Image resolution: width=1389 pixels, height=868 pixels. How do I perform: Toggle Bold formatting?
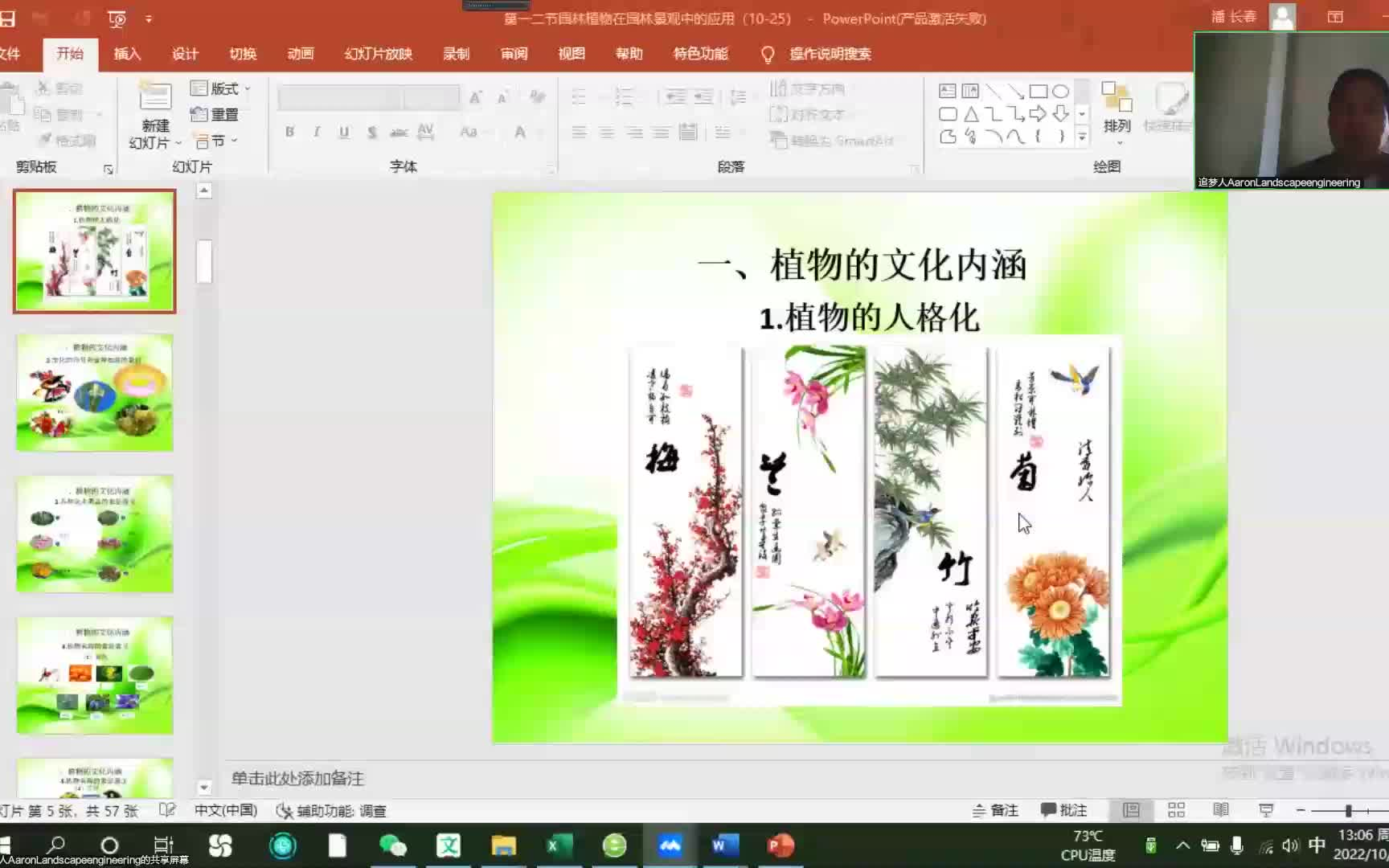tap(289, 132)
